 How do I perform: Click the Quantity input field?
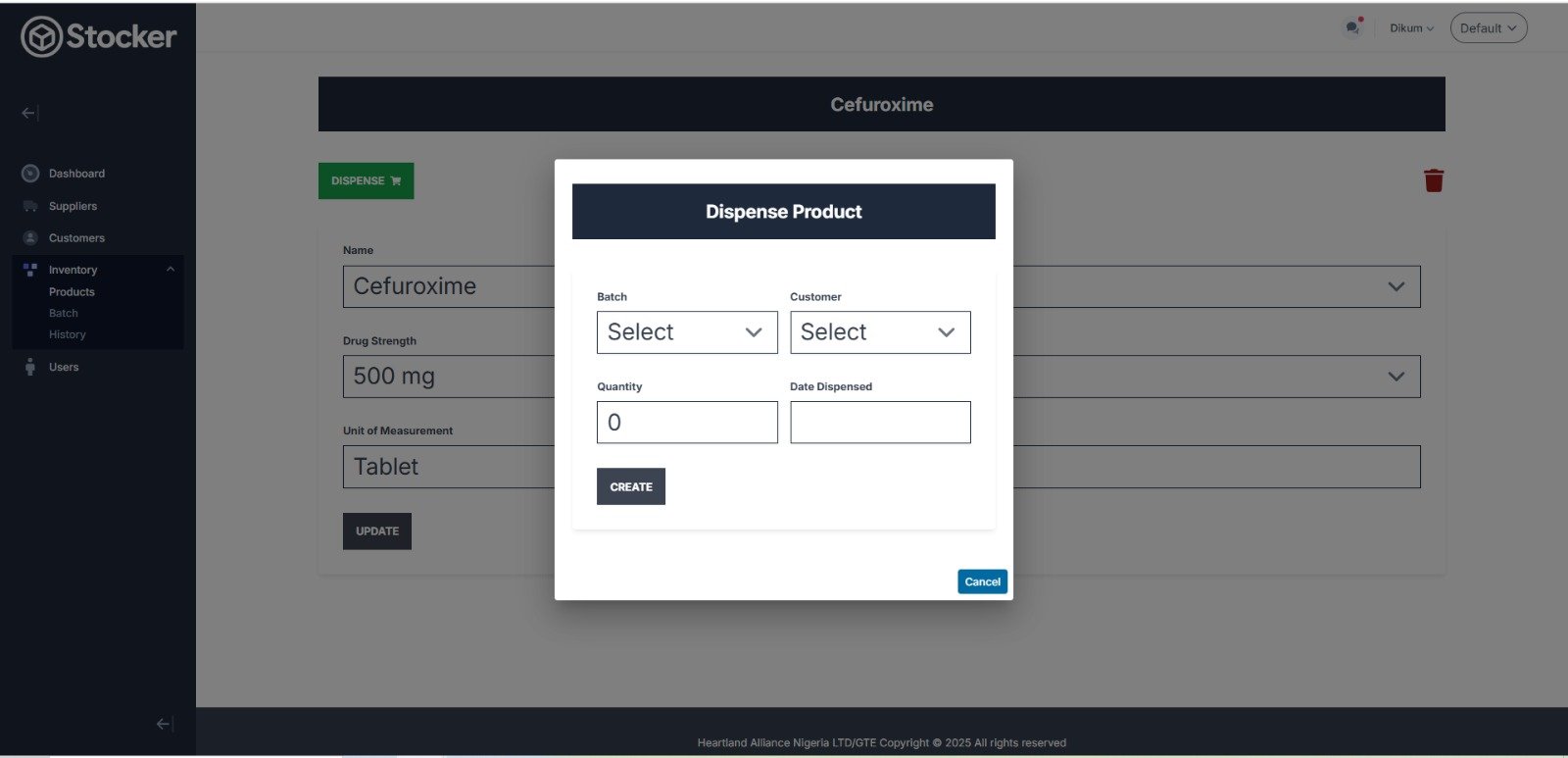click(686, 423)
